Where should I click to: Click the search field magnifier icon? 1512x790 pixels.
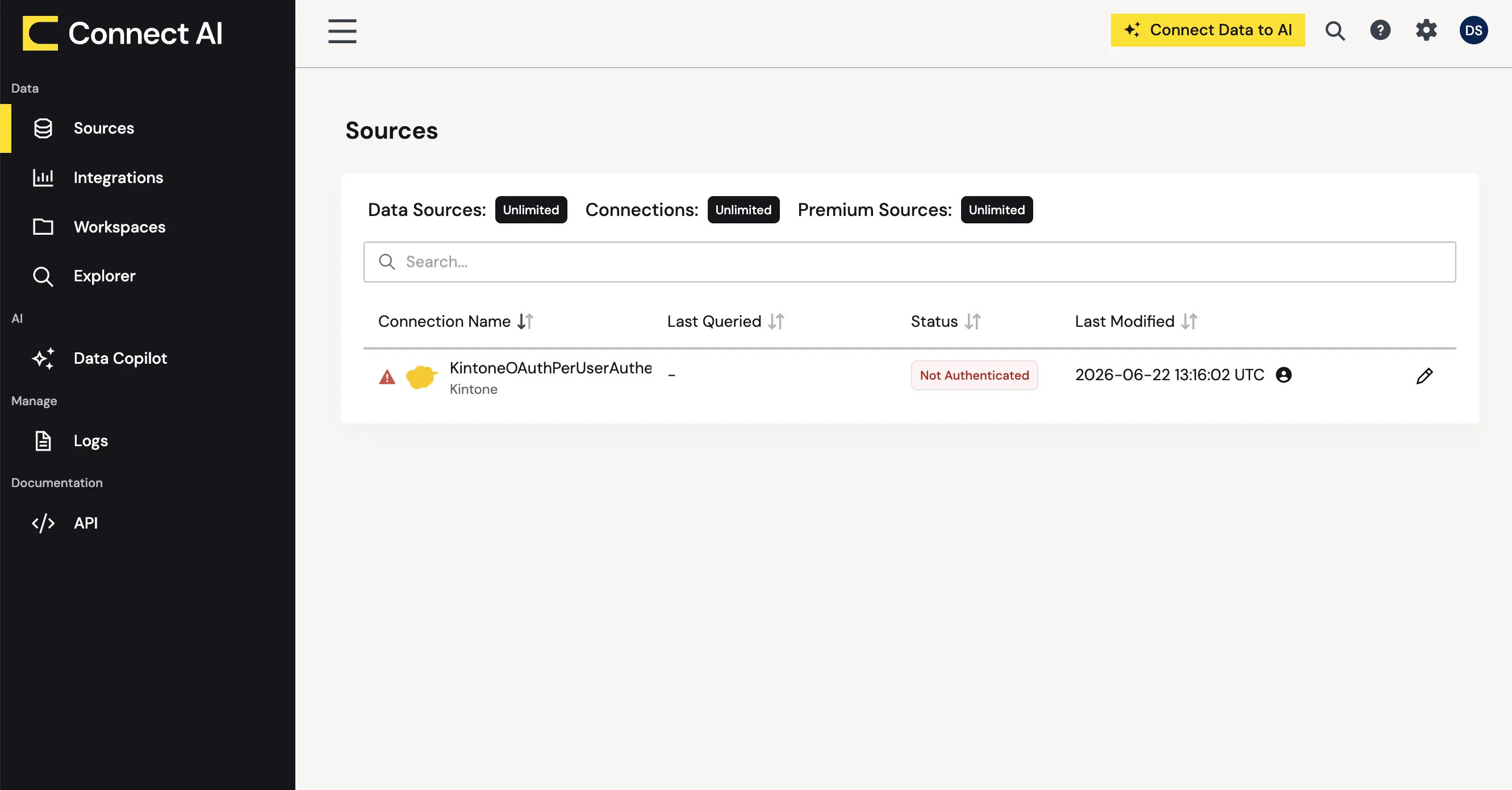point(387,261)
